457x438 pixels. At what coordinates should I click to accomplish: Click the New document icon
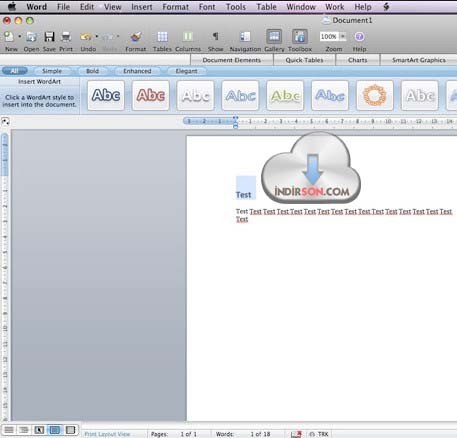(x=9, y=36)
